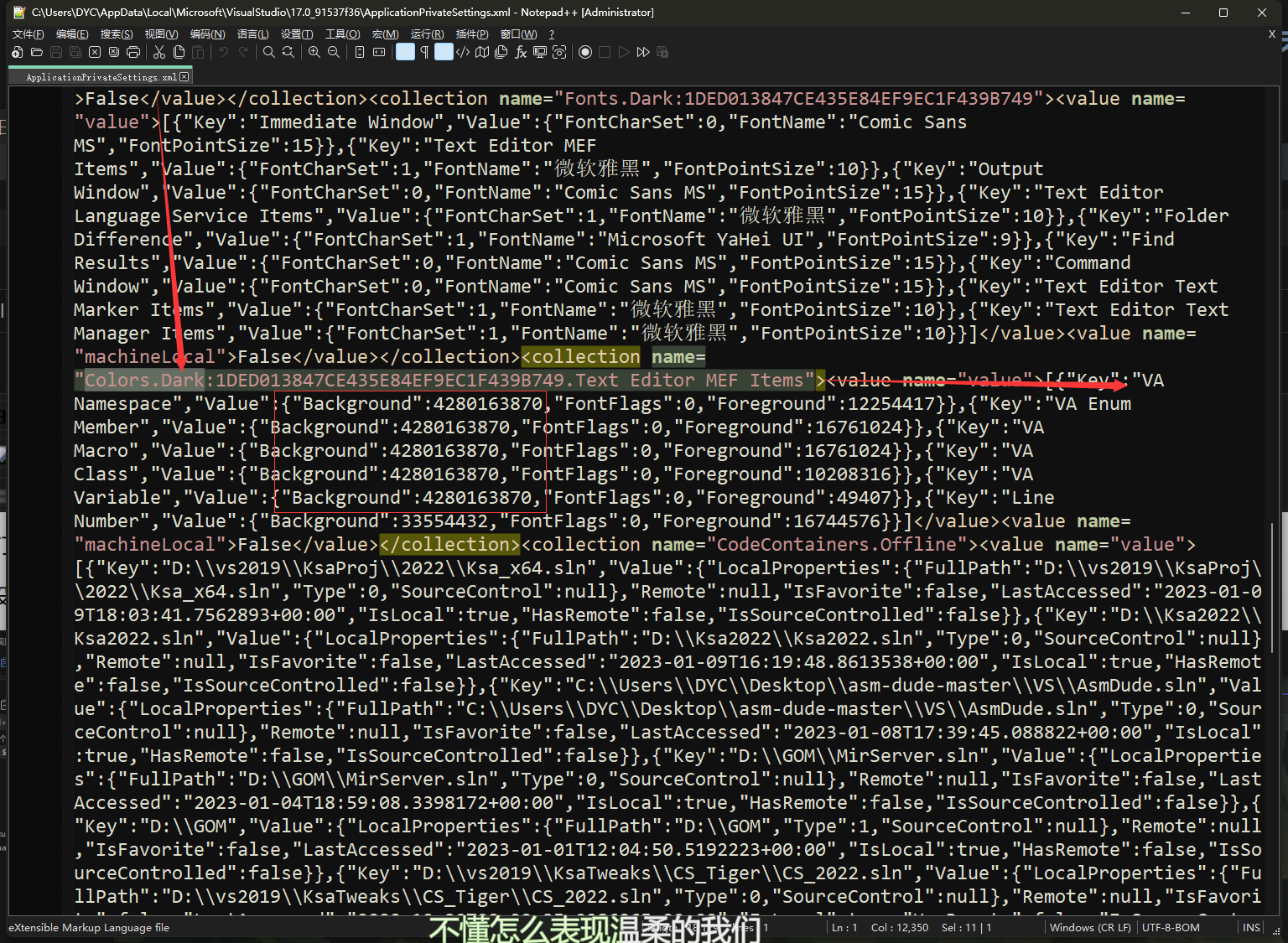Click the Notepad++ title bar icon
Image resolution: width=1288 pixels, height=943 pixels.
[19, 13]
